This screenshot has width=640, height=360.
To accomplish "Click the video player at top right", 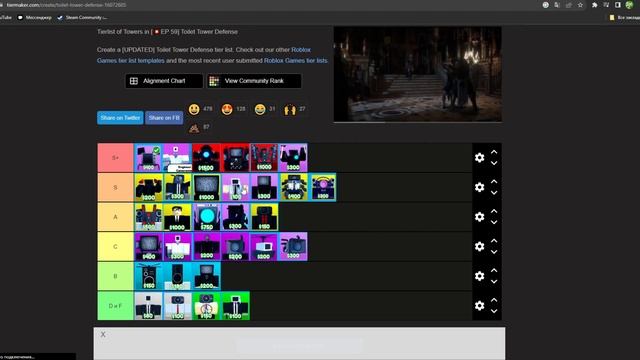I will tap(418, 74).
